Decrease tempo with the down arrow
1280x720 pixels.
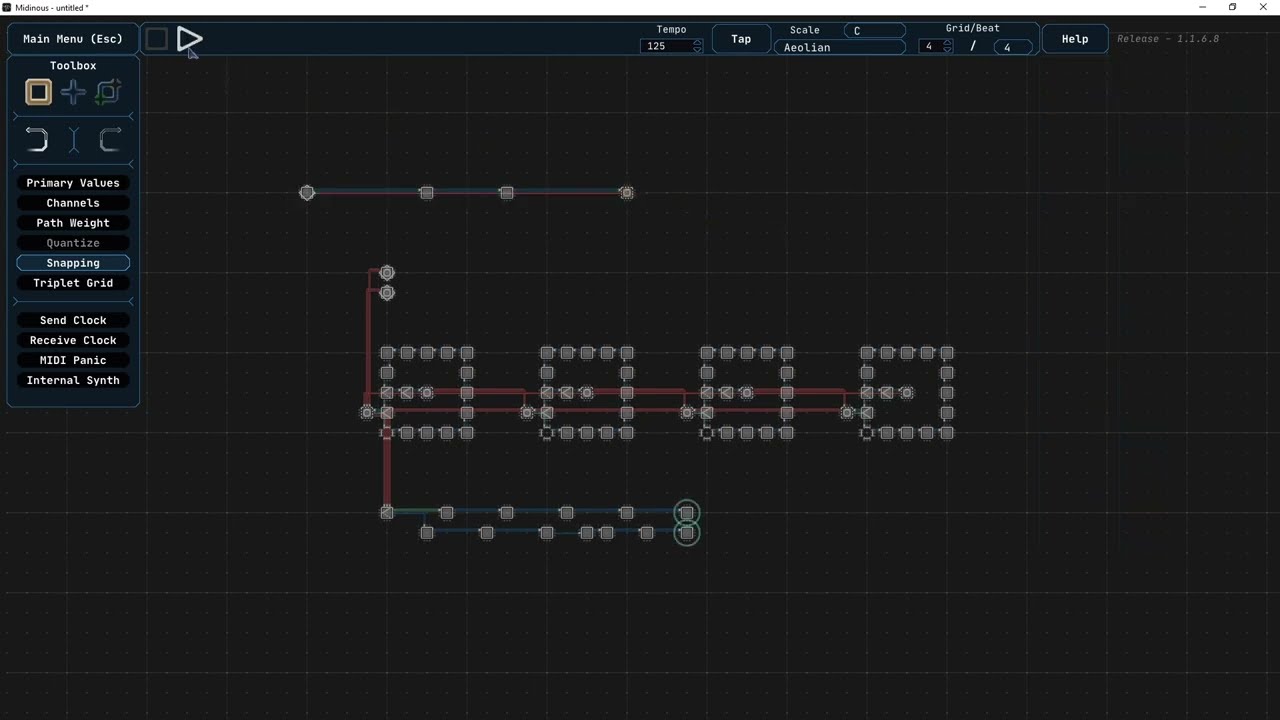point(697,49)
